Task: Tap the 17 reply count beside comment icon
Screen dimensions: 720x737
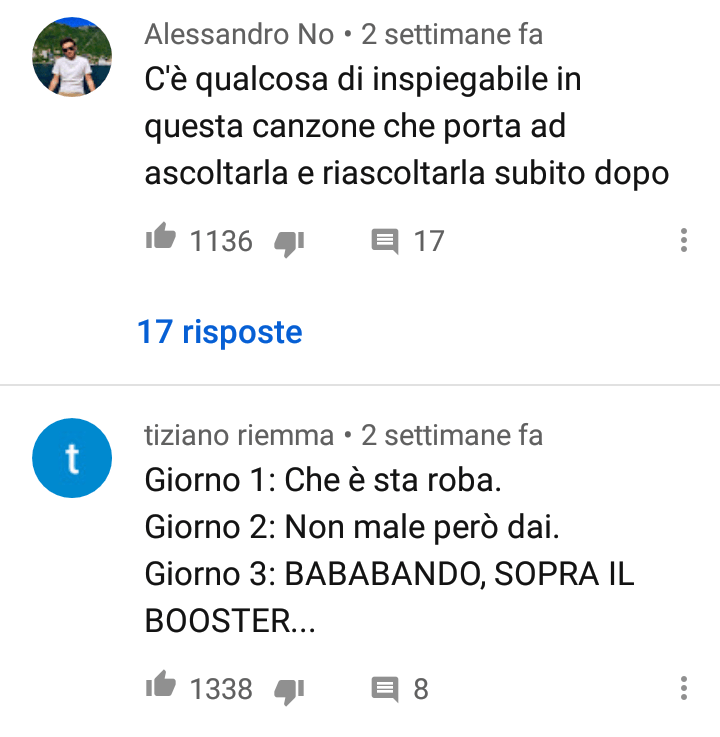Action: [x=429, y=241]
